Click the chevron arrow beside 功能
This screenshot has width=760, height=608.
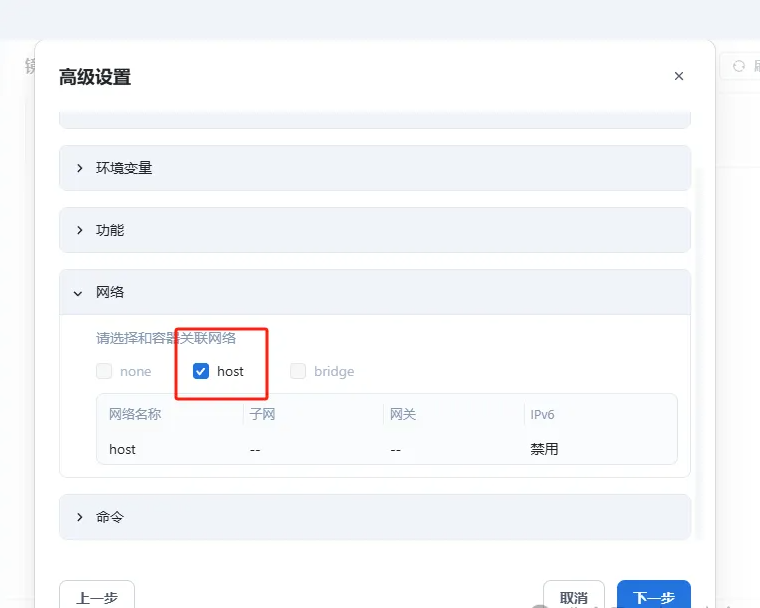[x=80, y=230]
